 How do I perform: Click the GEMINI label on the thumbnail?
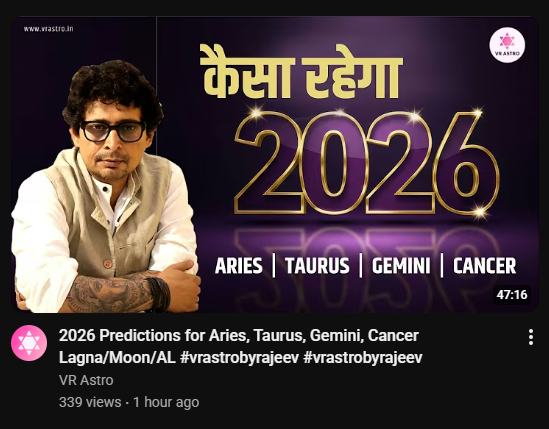(x=401, y=266)
